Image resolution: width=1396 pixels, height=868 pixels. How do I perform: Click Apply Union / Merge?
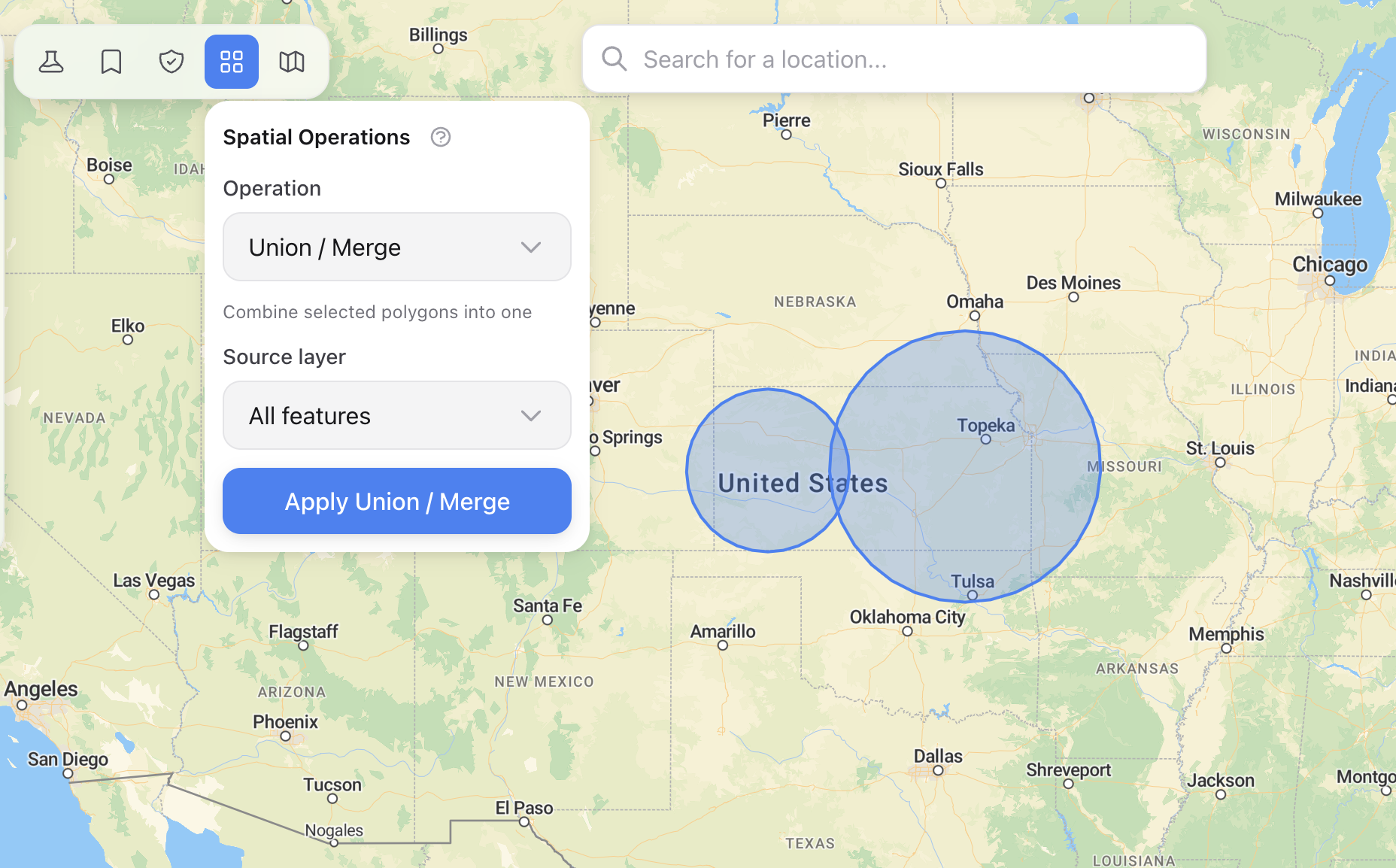pos(396,501)
